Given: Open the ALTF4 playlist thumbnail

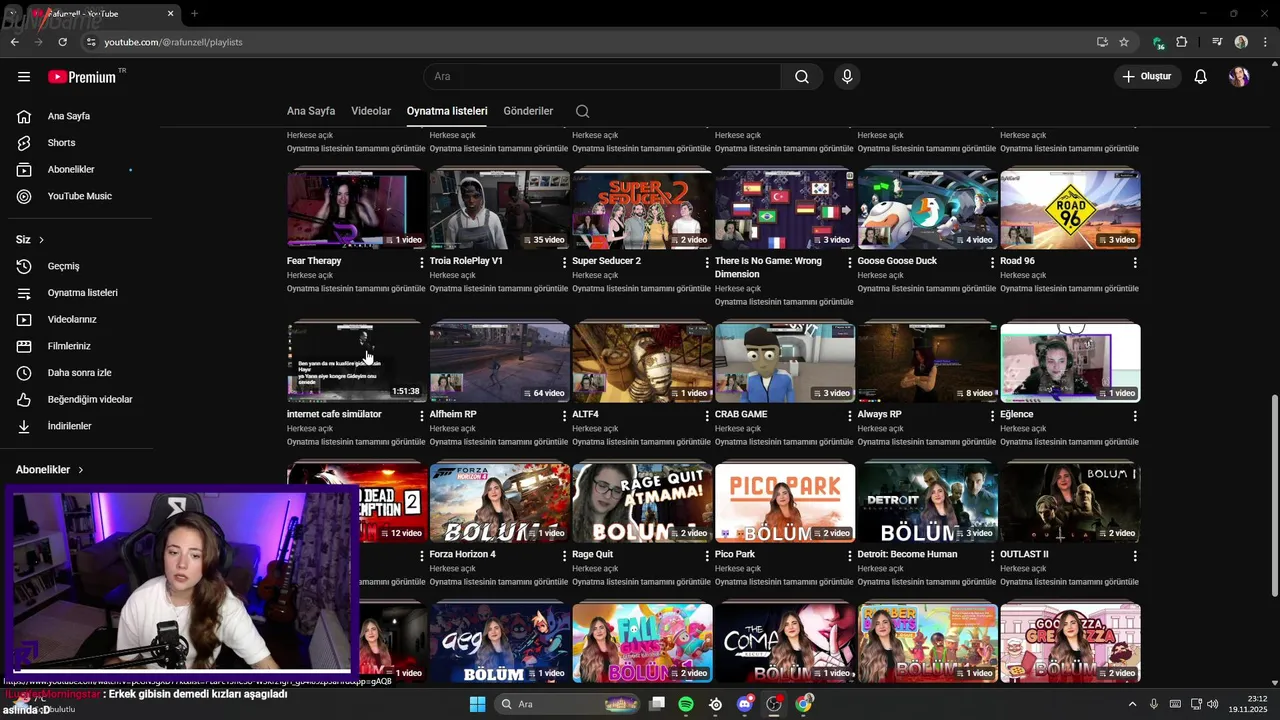Looking at the screenshot, I should coord(642,362).
